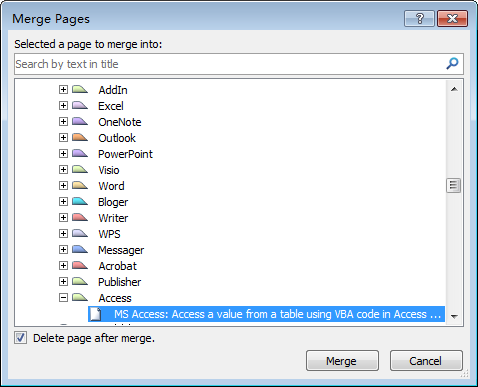Click the Bloger section icon
This screenshot has height=387, width=478.
(x=80, y=201)
